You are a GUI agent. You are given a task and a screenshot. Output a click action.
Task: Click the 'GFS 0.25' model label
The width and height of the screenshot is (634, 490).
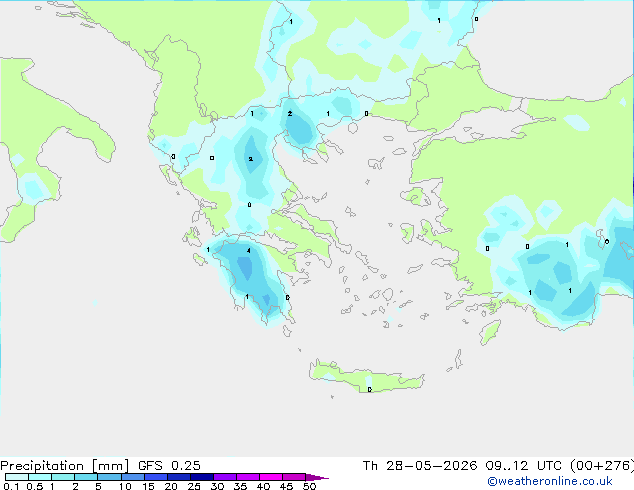coord(169,466)
